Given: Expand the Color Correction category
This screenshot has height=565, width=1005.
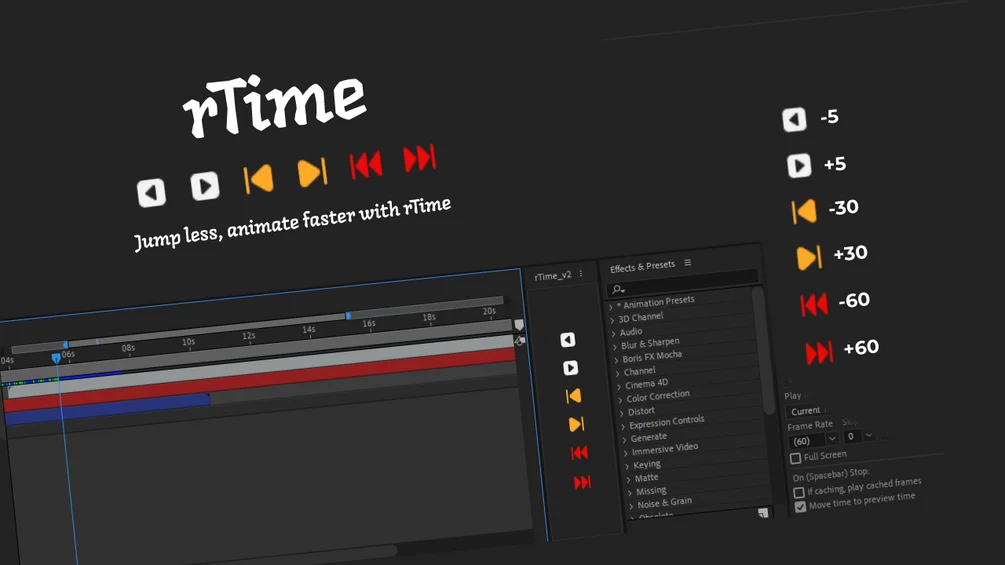Looking at the screenshot, I should pos(620,400).
